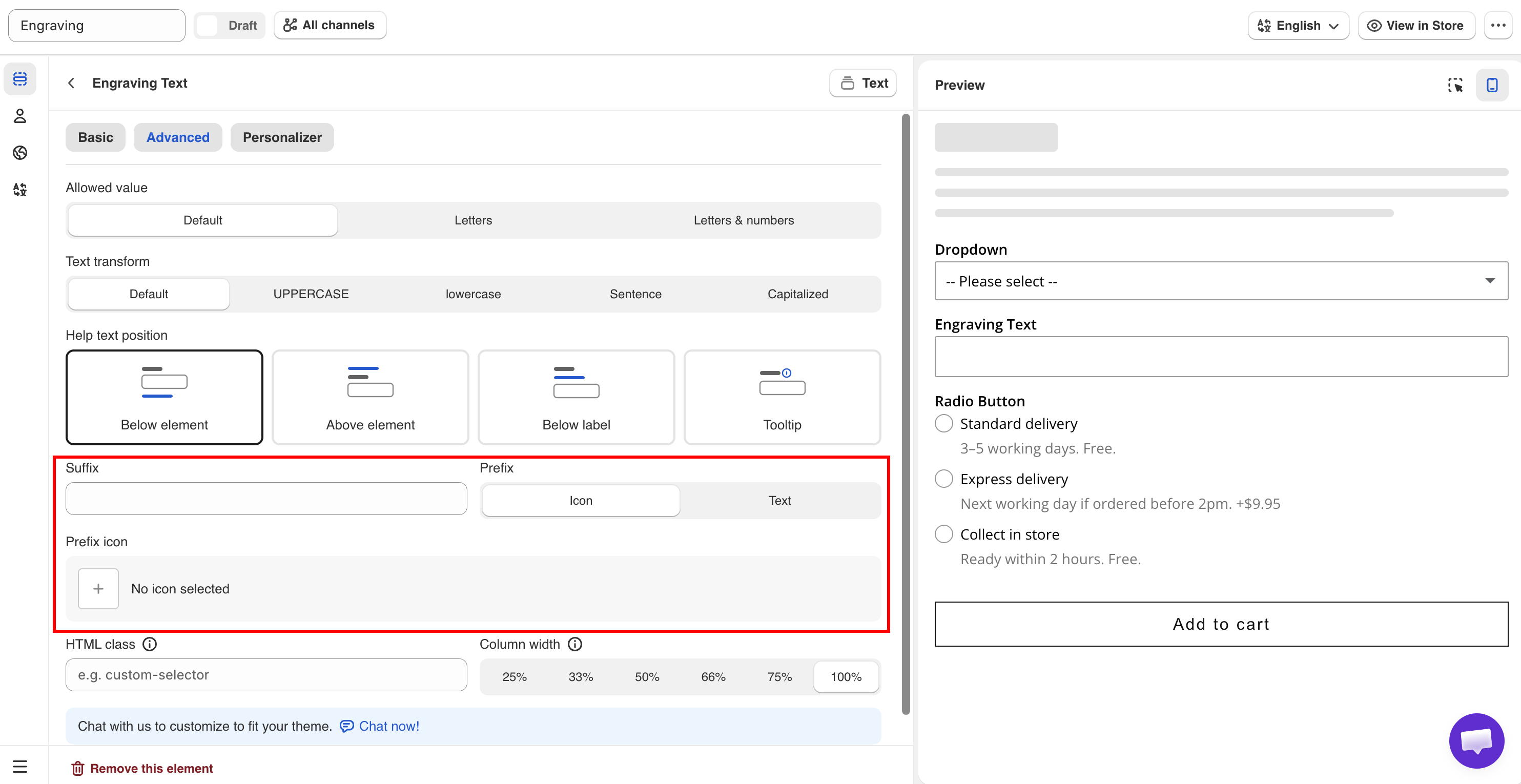1521x784 pixels.
Task: Choose Below label help text position
Action: [577, 397]
